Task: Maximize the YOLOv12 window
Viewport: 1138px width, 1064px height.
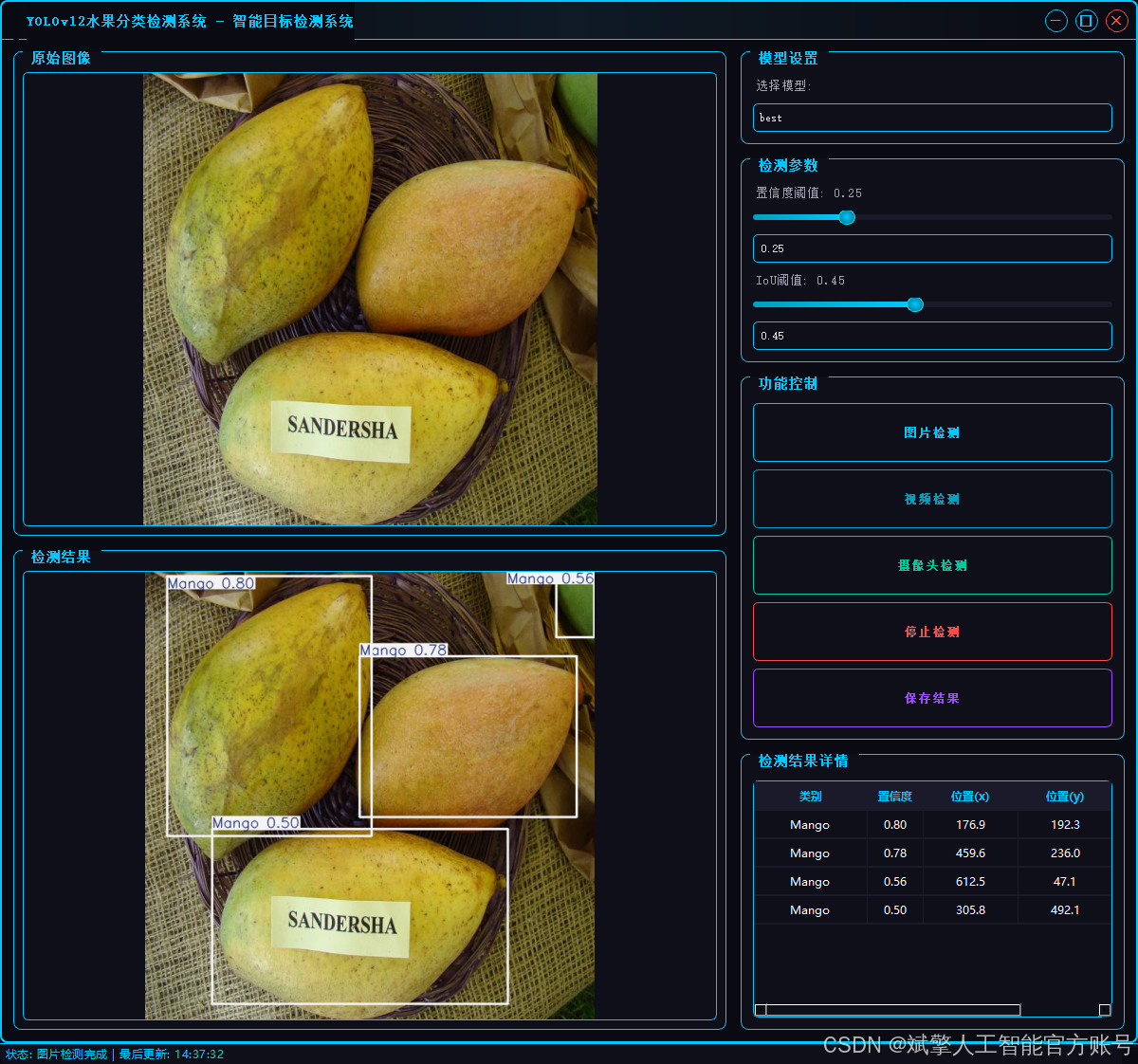Action: [x=1087, y=21]
